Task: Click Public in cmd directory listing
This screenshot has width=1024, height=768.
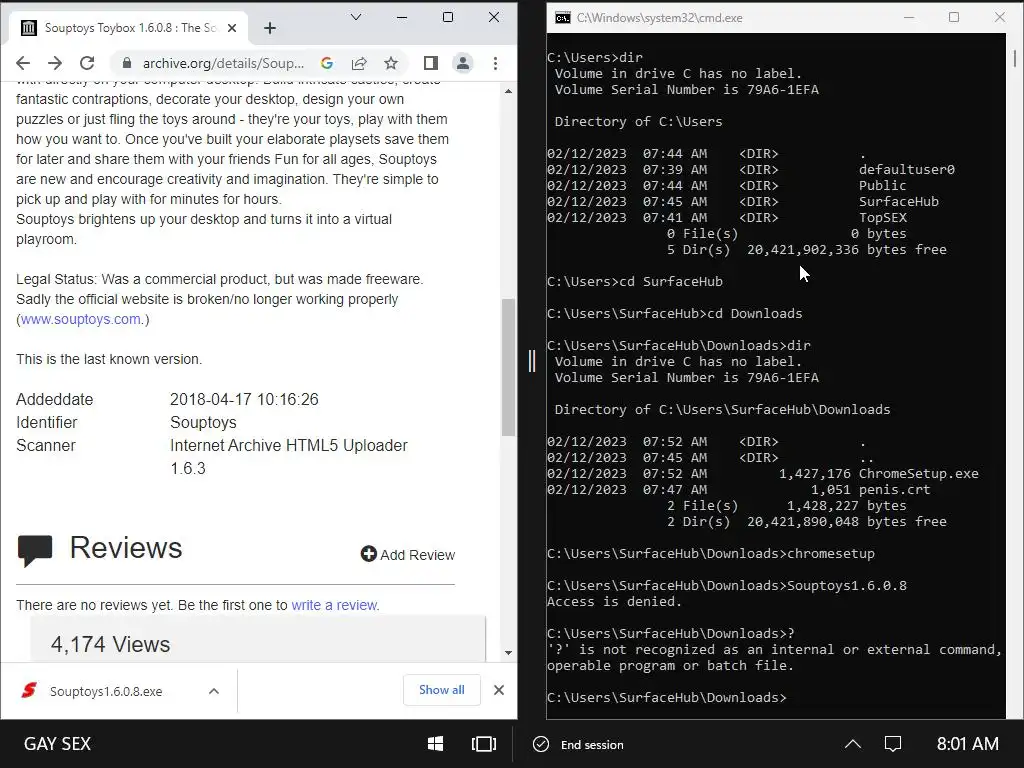Action: (x=882, y=185)
